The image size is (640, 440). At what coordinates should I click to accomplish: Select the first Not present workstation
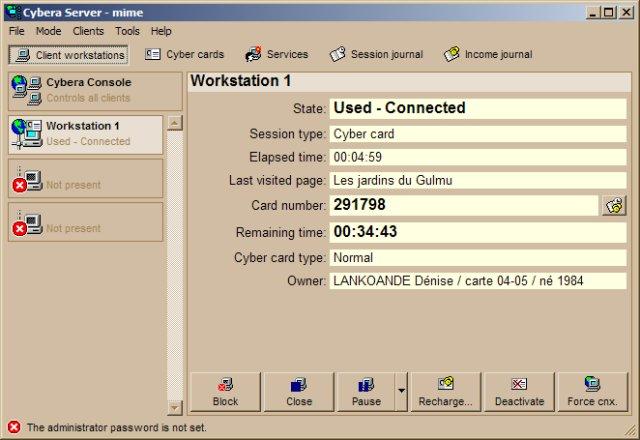pyautogui.click(x=86, y=179)
